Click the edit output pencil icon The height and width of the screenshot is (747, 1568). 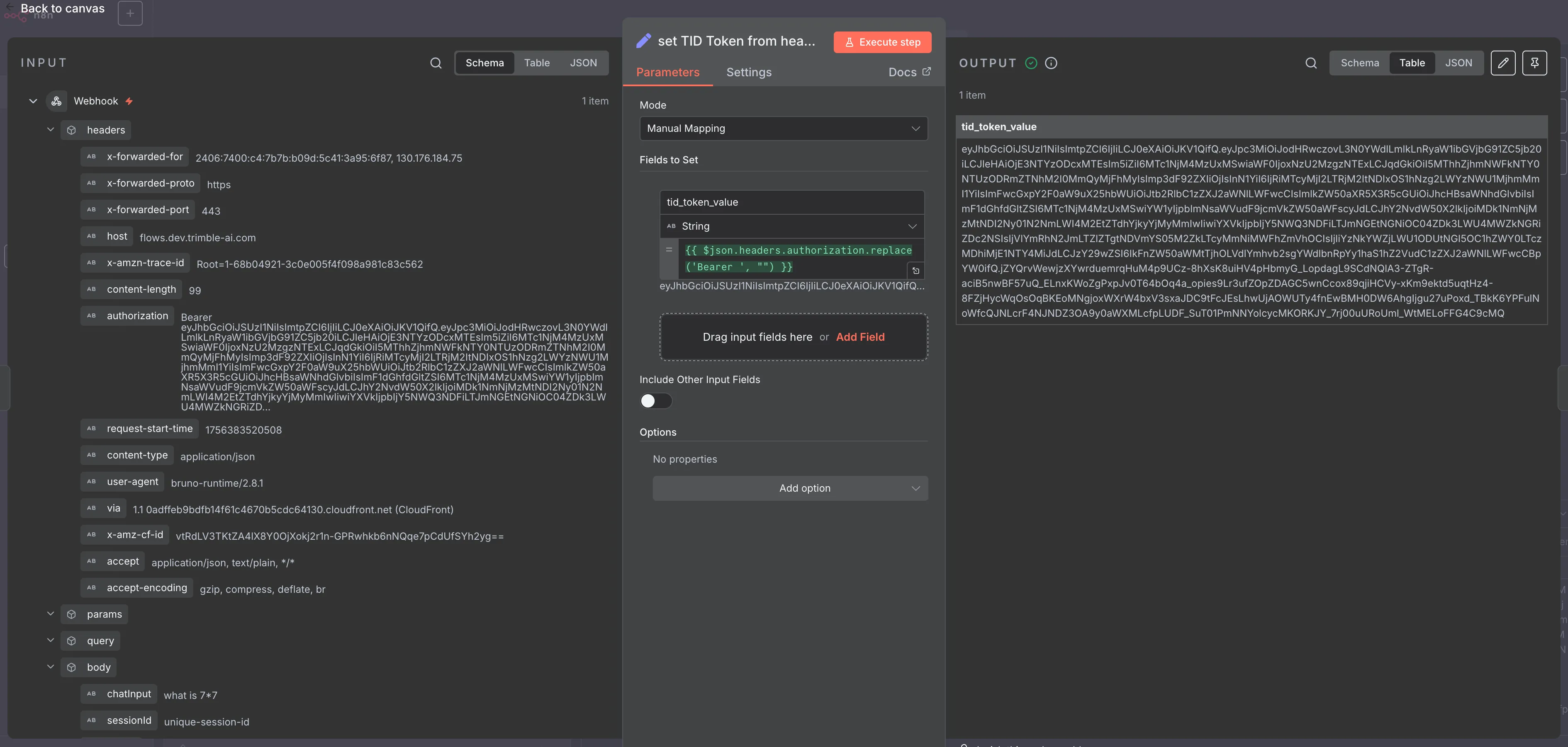pos(1503,63)
